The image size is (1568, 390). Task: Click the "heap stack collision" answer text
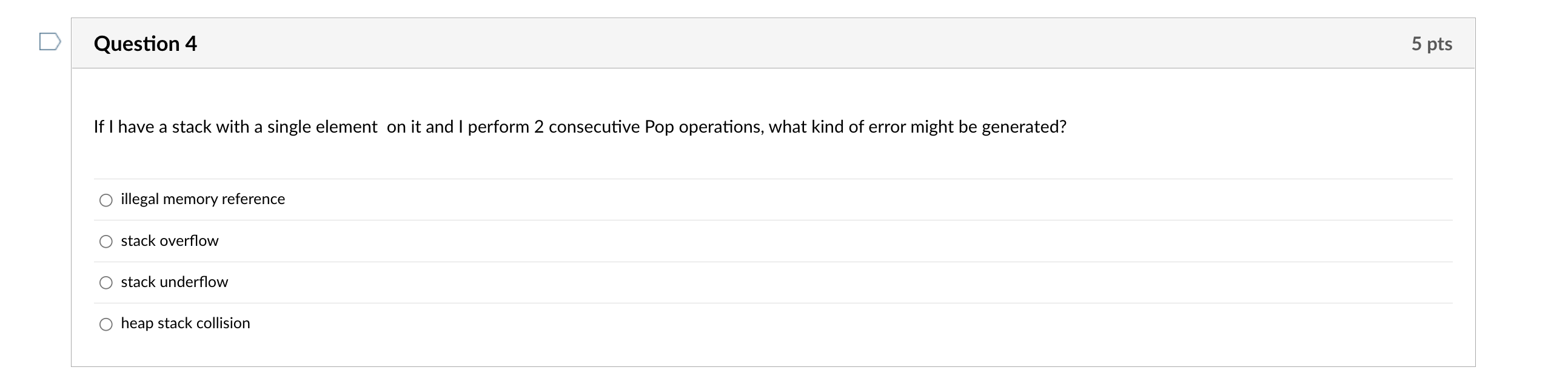coord(185,323)
